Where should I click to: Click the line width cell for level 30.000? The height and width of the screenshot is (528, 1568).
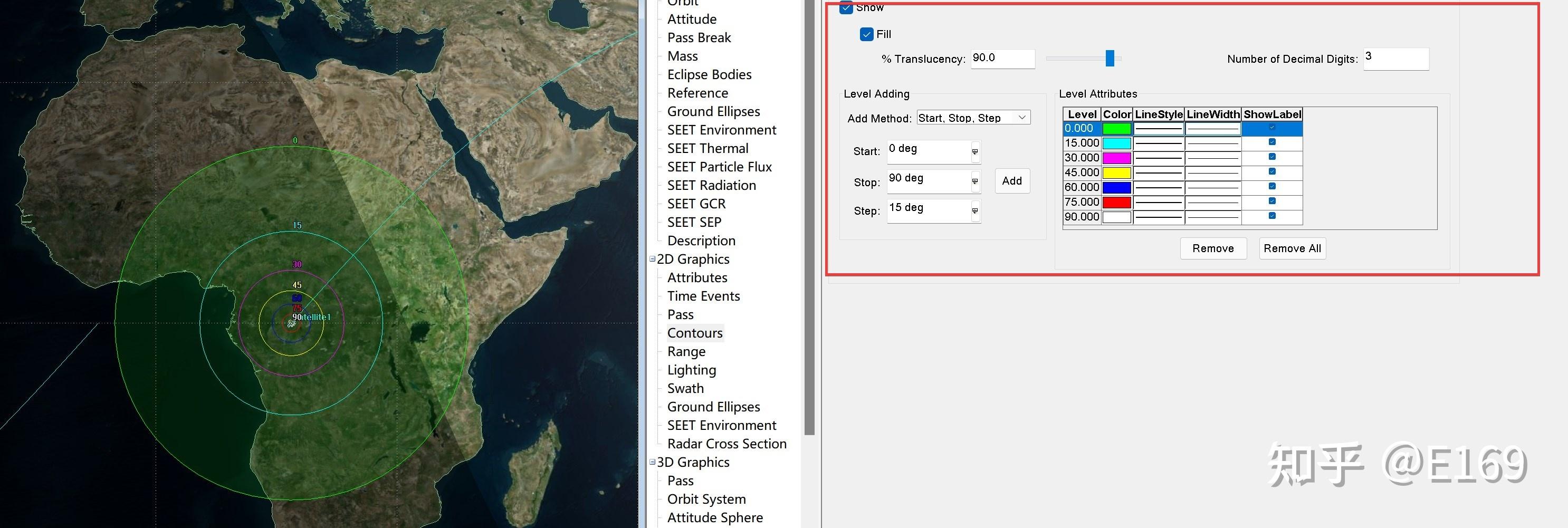tap(1212, 158)
